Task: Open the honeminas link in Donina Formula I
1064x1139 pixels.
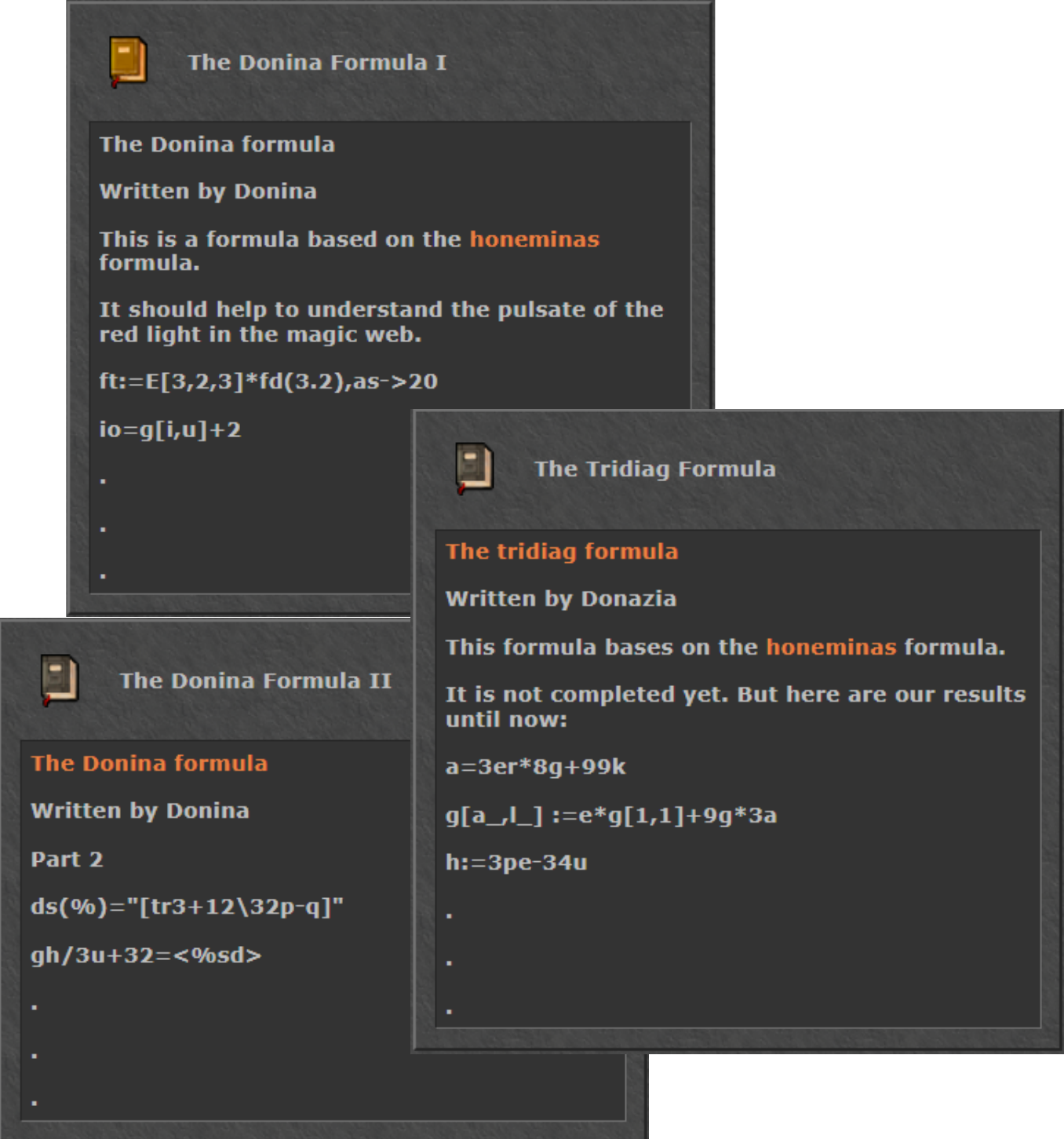Action: [x=534, y=239]
